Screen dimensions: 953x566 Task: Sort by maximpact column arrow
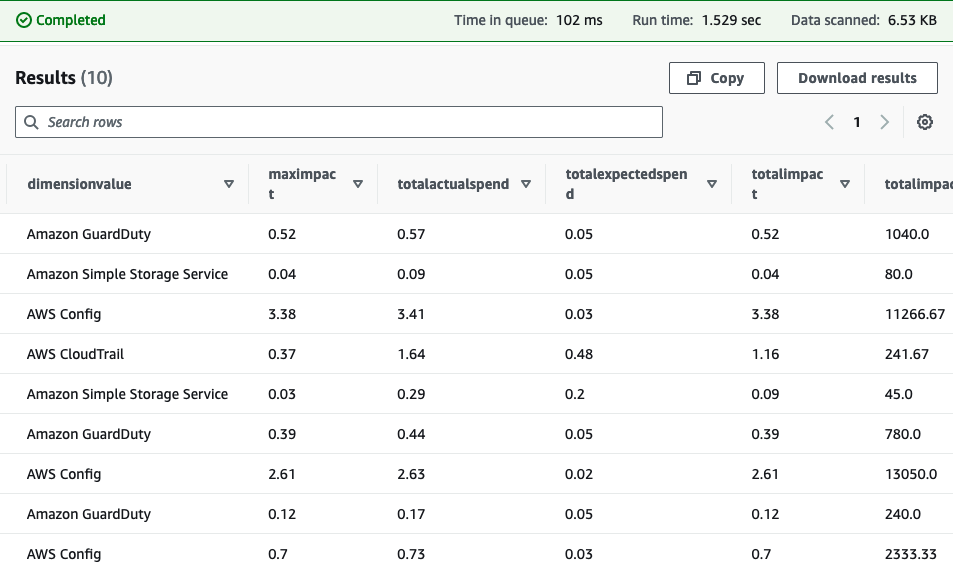(x=358, y=184)
